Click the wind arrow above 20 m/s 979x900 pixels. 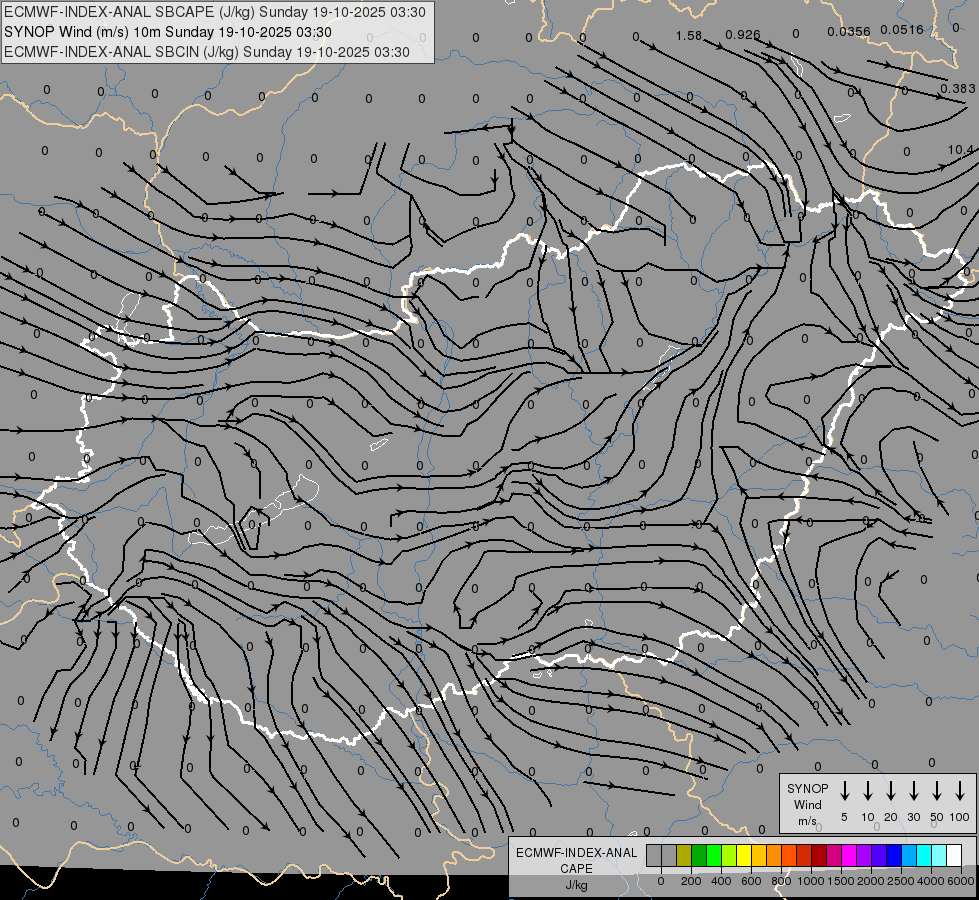pos(891,791)
